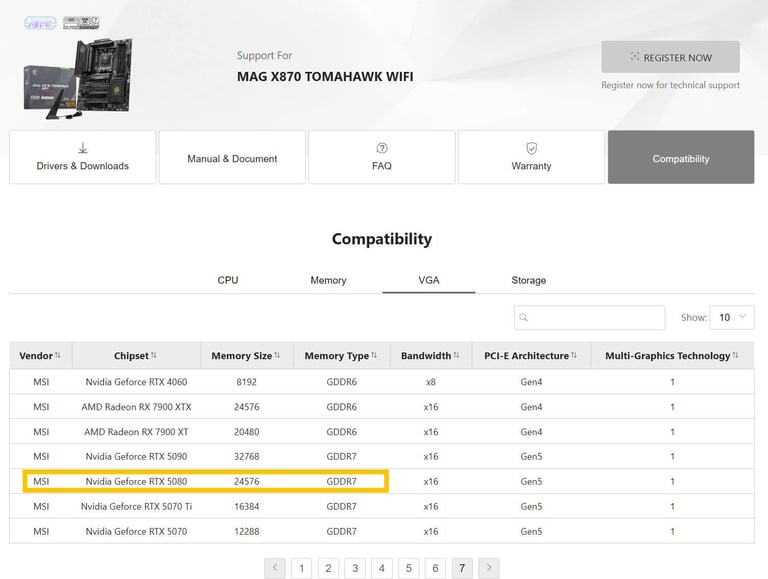The width and height of the screenshot is (768, 579).
Task: Click the PCI-E Architecture header label
Action: coord(527,356)
